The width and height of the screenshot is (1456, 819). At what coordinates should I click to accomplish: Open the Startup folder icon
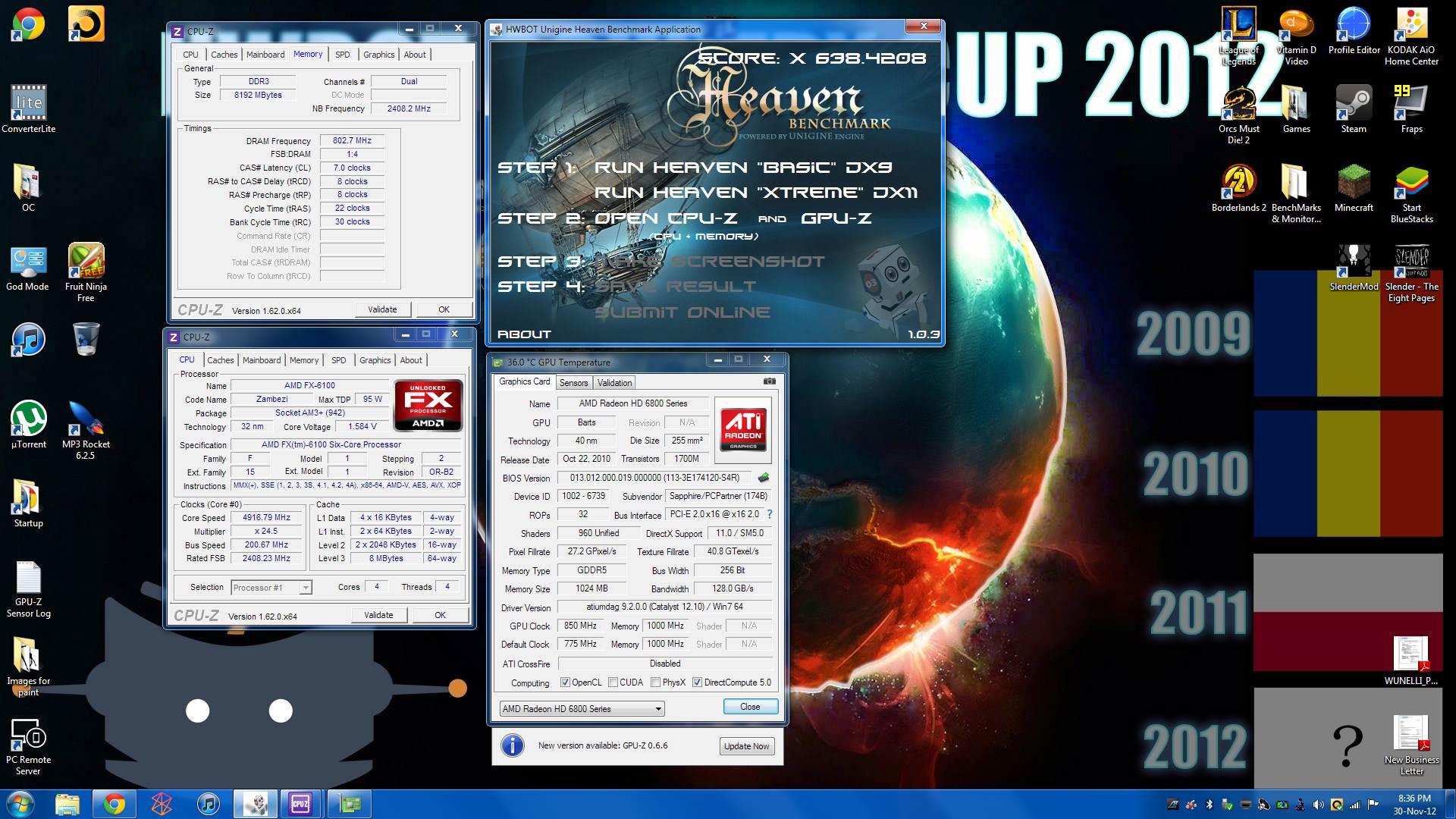click(28, 504)
